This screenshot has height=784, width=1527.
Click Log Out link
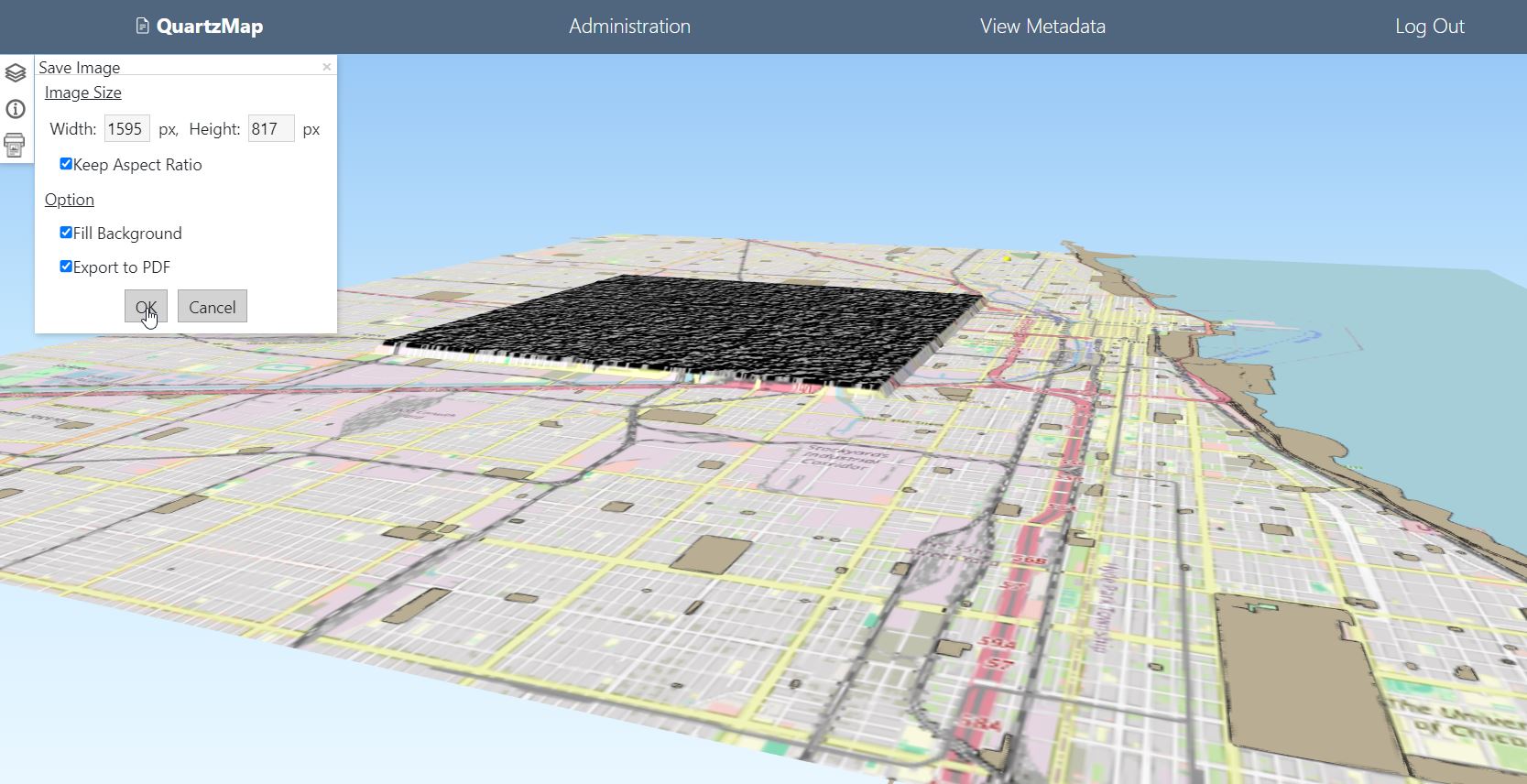tap(1428, 26)
